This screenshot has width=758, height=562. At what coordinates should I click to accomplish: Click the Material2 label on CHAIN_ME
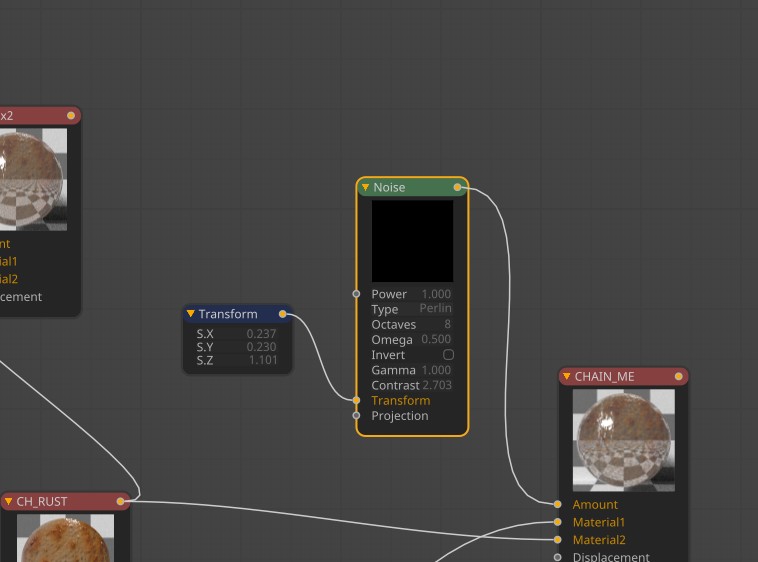click(599, 539)
